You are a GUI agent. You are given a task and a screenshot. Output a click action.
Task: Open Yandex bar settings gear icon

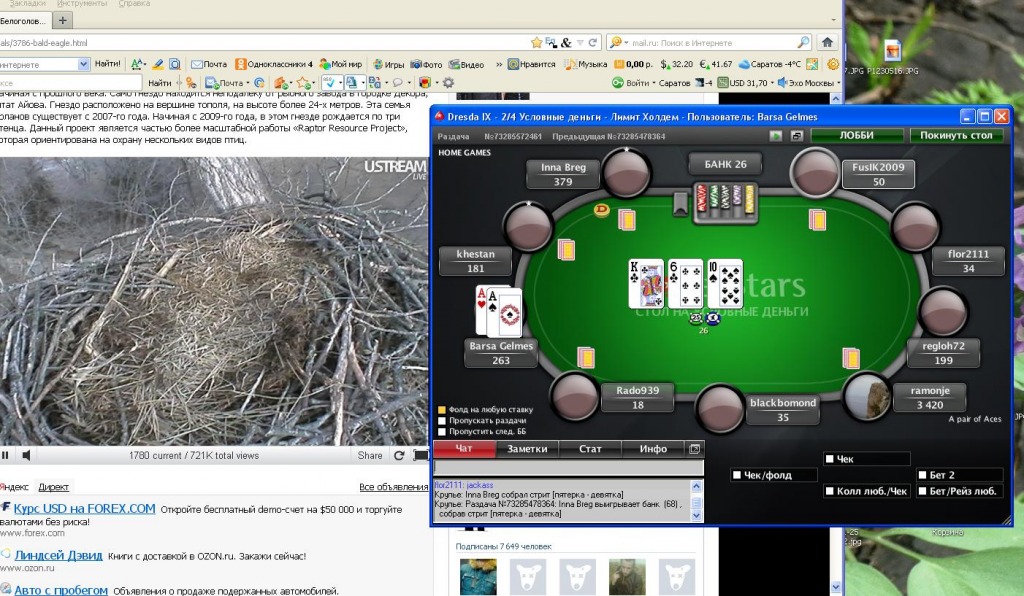[x=448, y=83]
